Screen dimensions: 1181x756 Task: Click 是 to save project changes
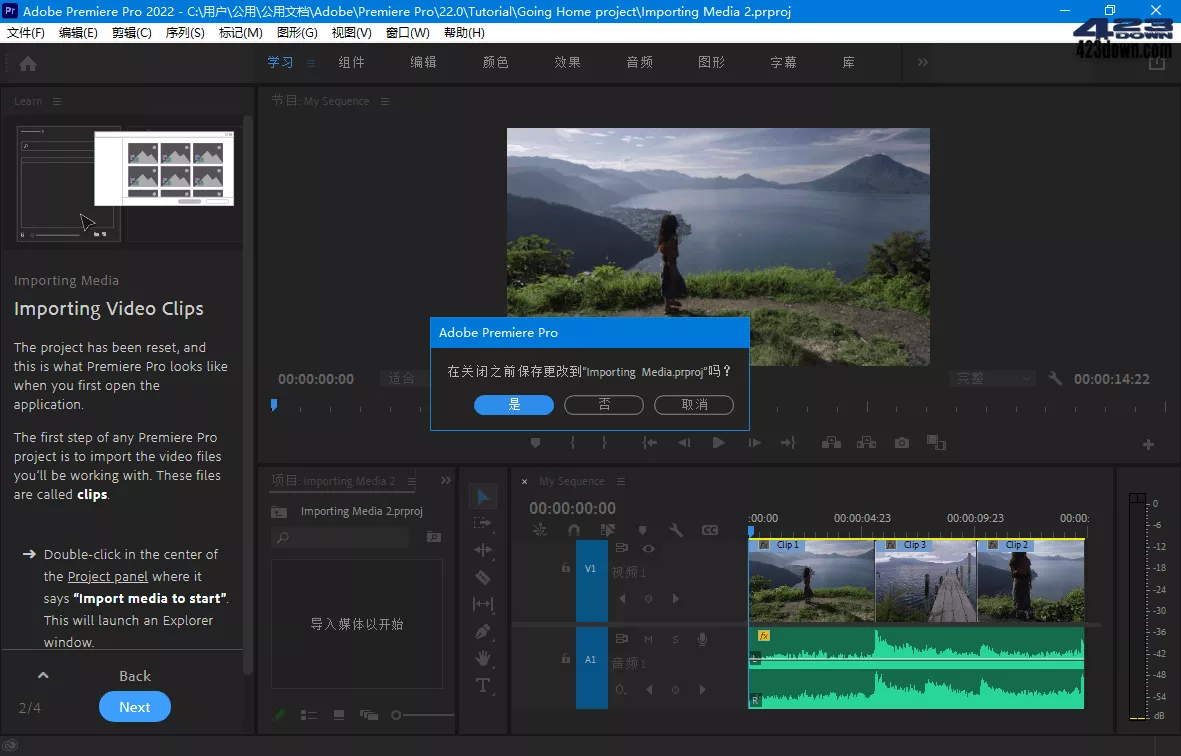point(512,405)
